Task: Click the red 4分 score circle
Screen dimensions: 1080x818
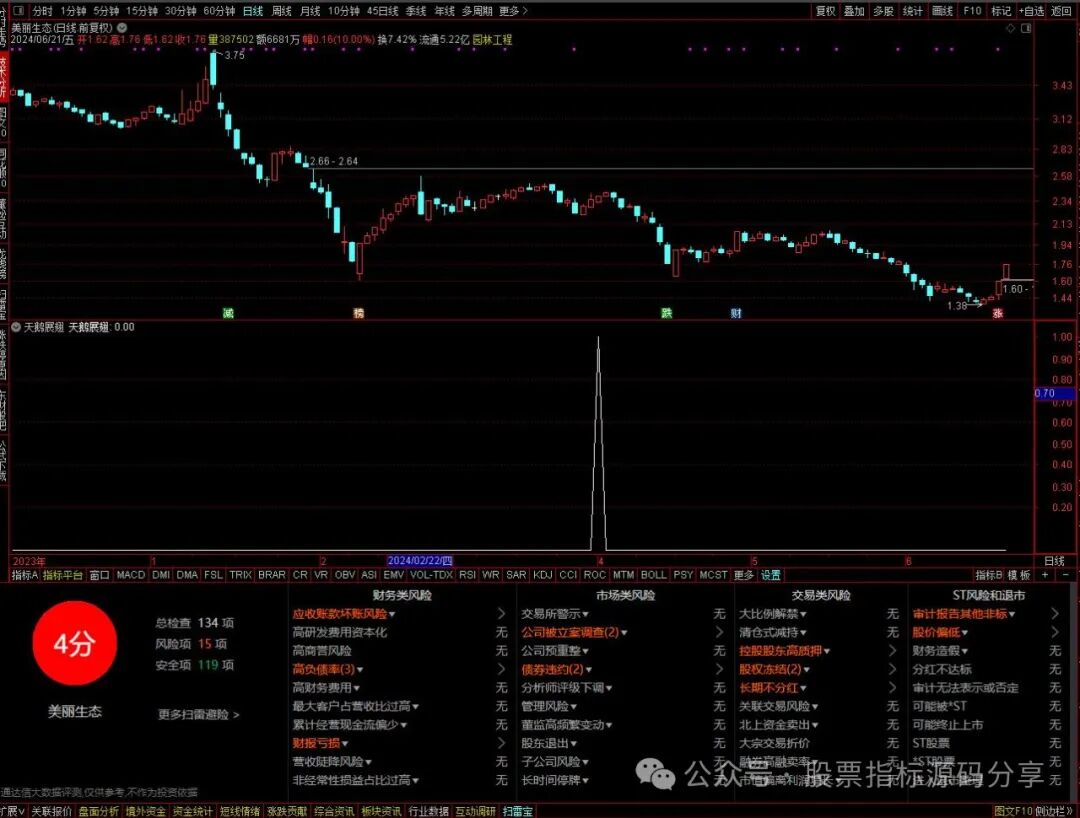Action: pyautogui.click(x=74, y=643)
